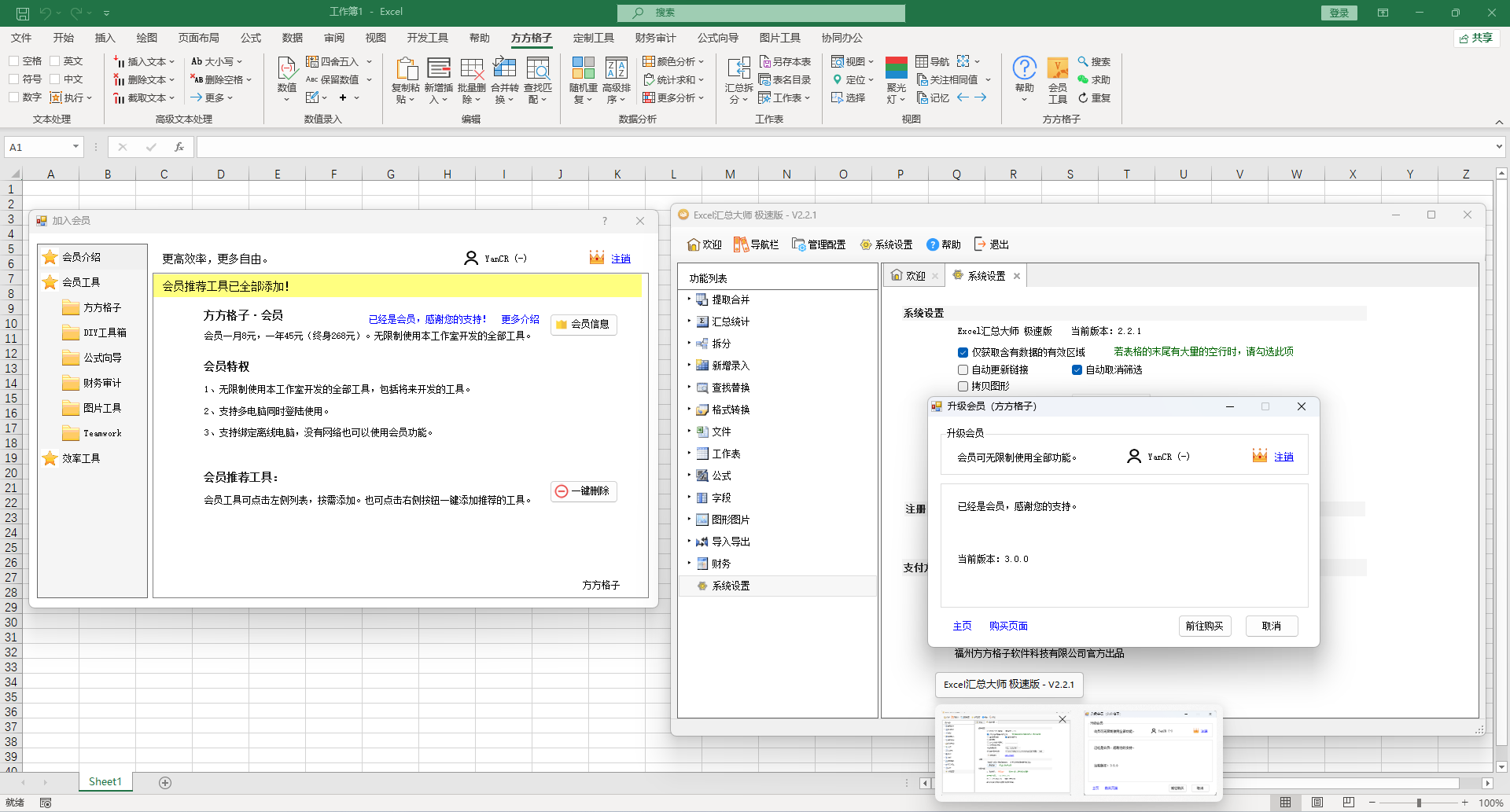Click the Excel zoom slider handle
Image resolution: width=1510 pixels, height=812 pixels.
[1419, 803]
